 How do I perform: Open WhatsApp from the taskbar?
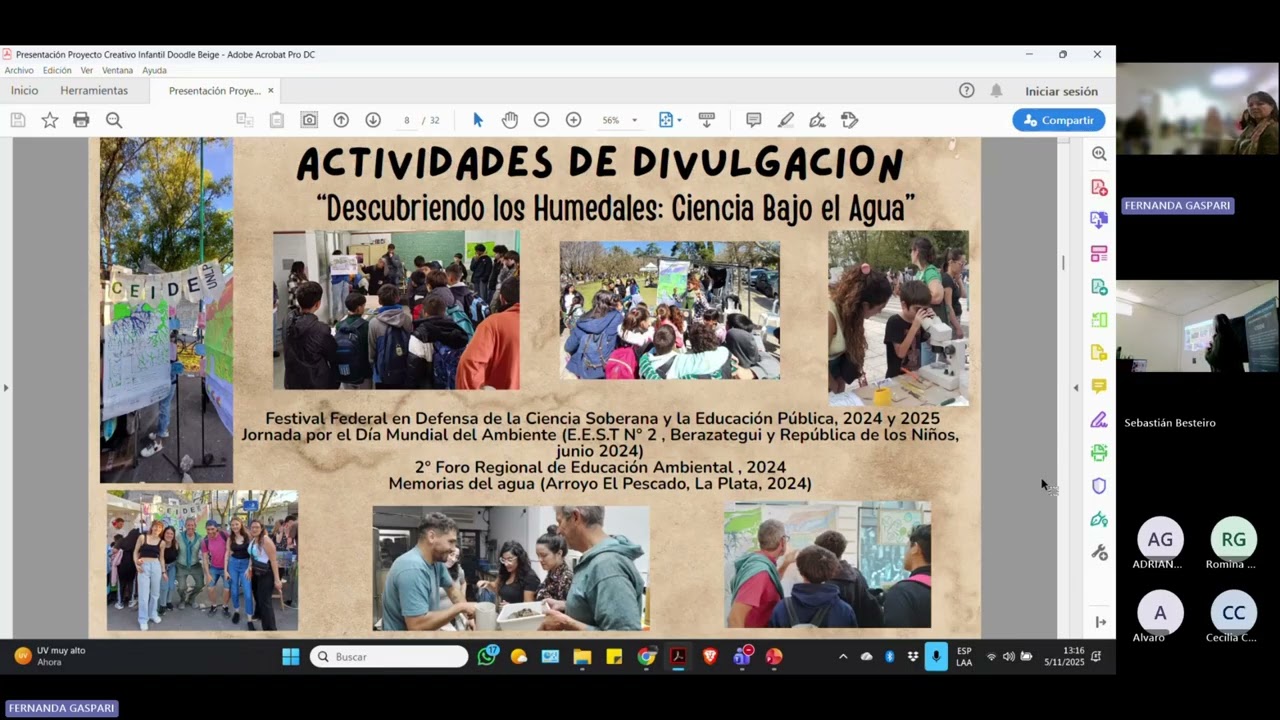click(487, 657)
